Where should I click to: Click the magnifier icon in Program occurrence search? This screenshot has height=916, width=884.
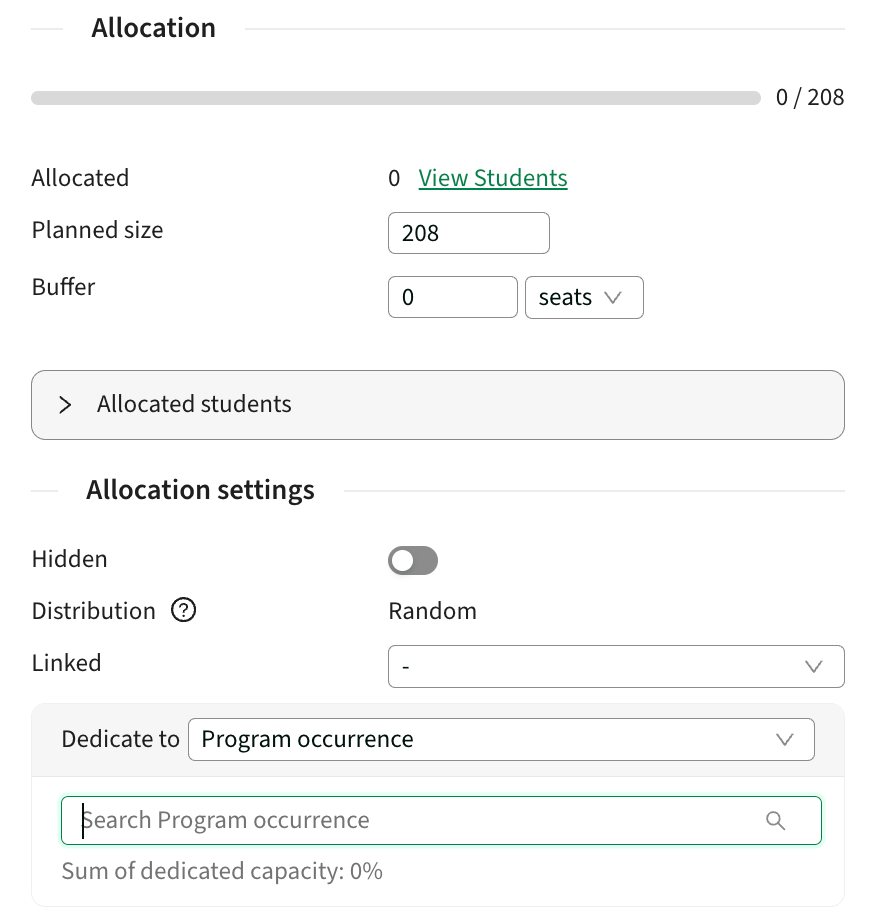[775, 821]
